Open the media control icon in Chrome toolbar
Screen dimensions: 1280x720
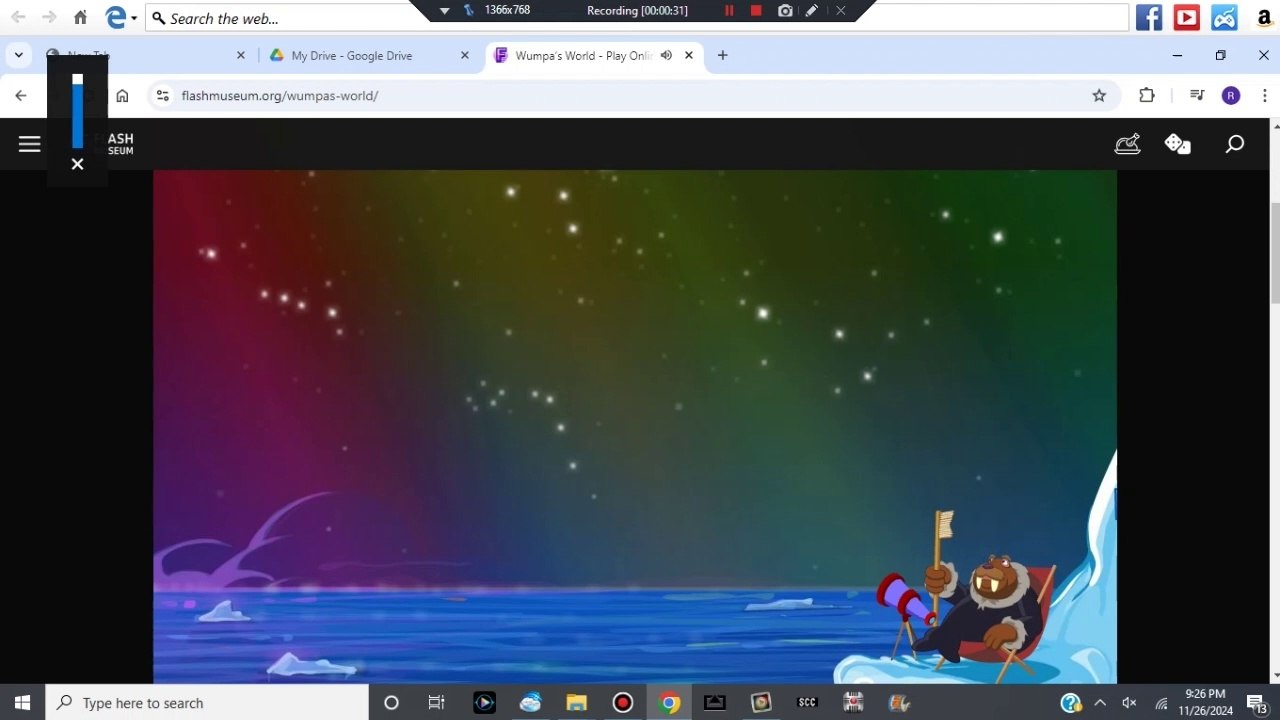[1197, 96]
